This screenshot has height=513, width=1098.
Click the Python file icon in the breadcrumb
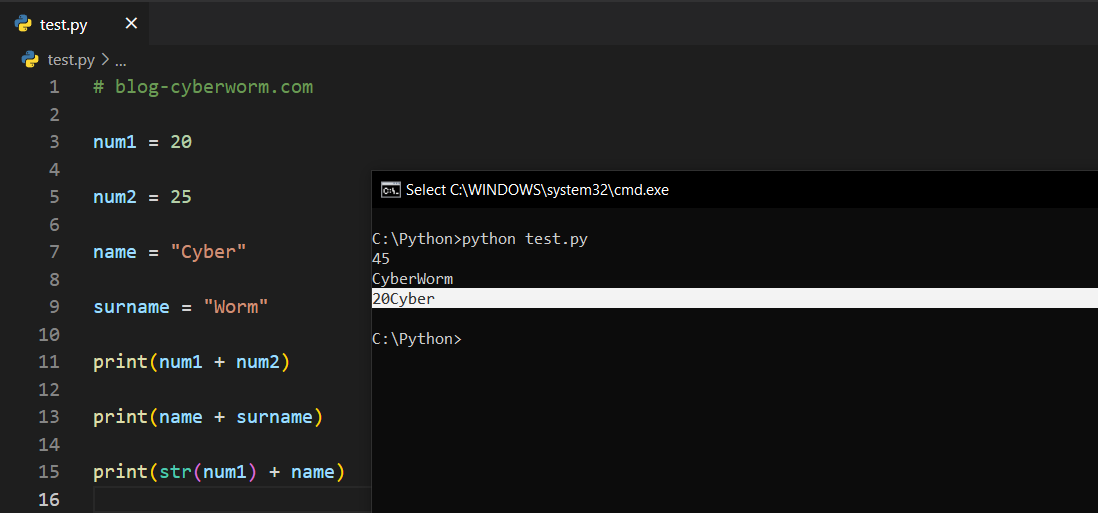coord(30,59)
